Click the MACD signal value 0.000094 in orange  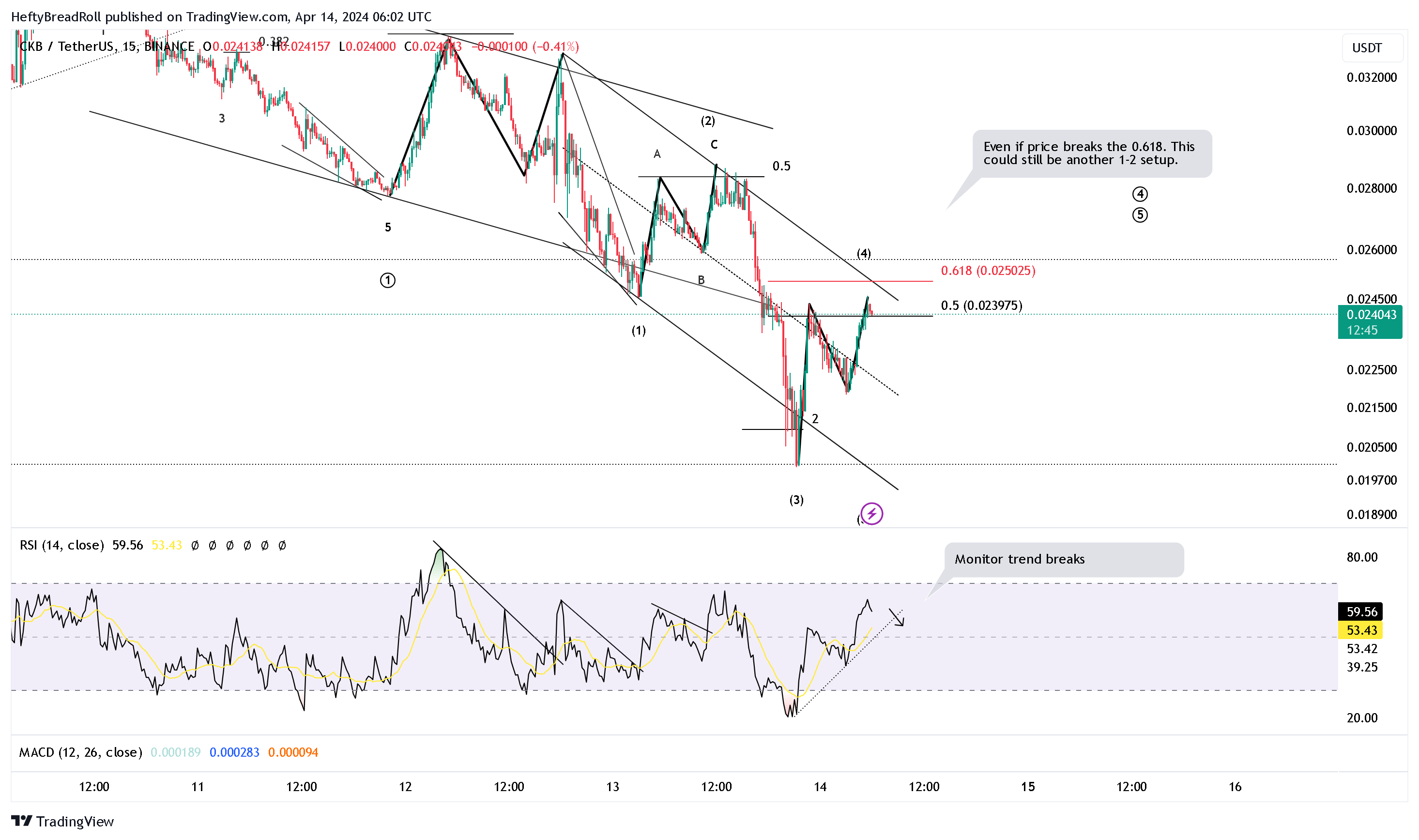click(x=293, y=752)
